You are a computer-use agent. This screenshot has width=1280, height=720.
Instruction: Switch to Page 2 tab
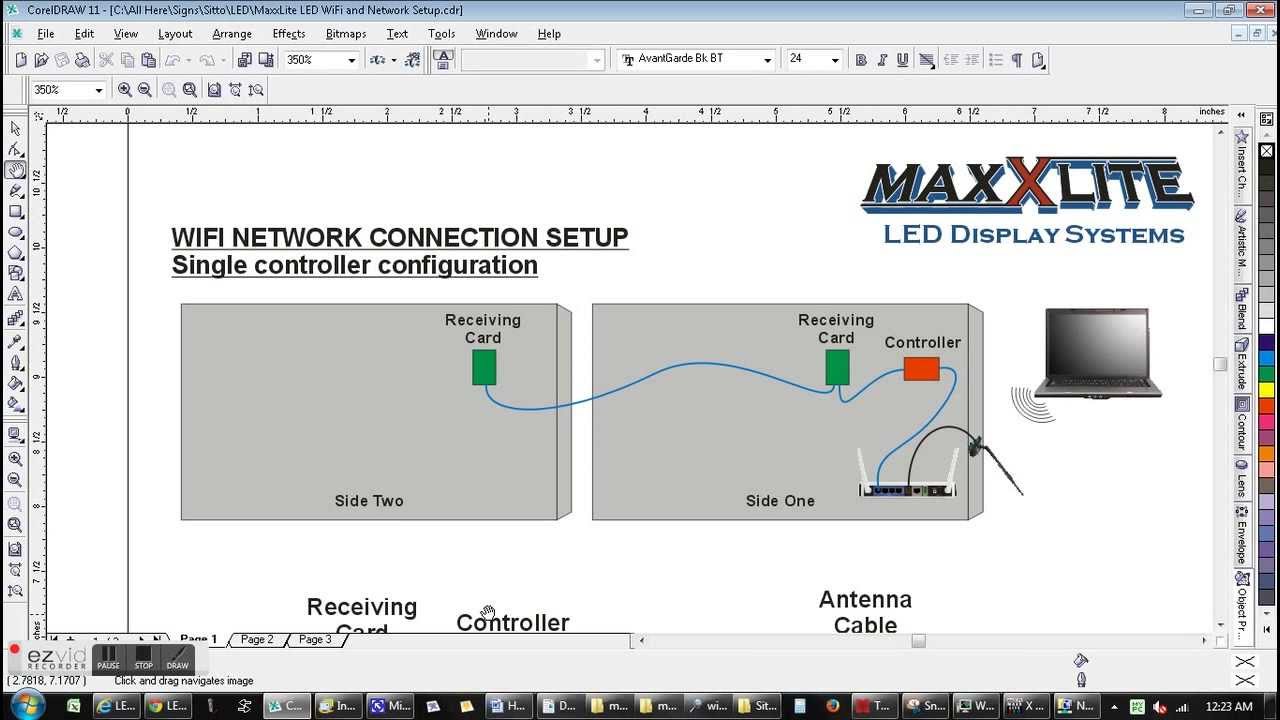pos(257,639)
